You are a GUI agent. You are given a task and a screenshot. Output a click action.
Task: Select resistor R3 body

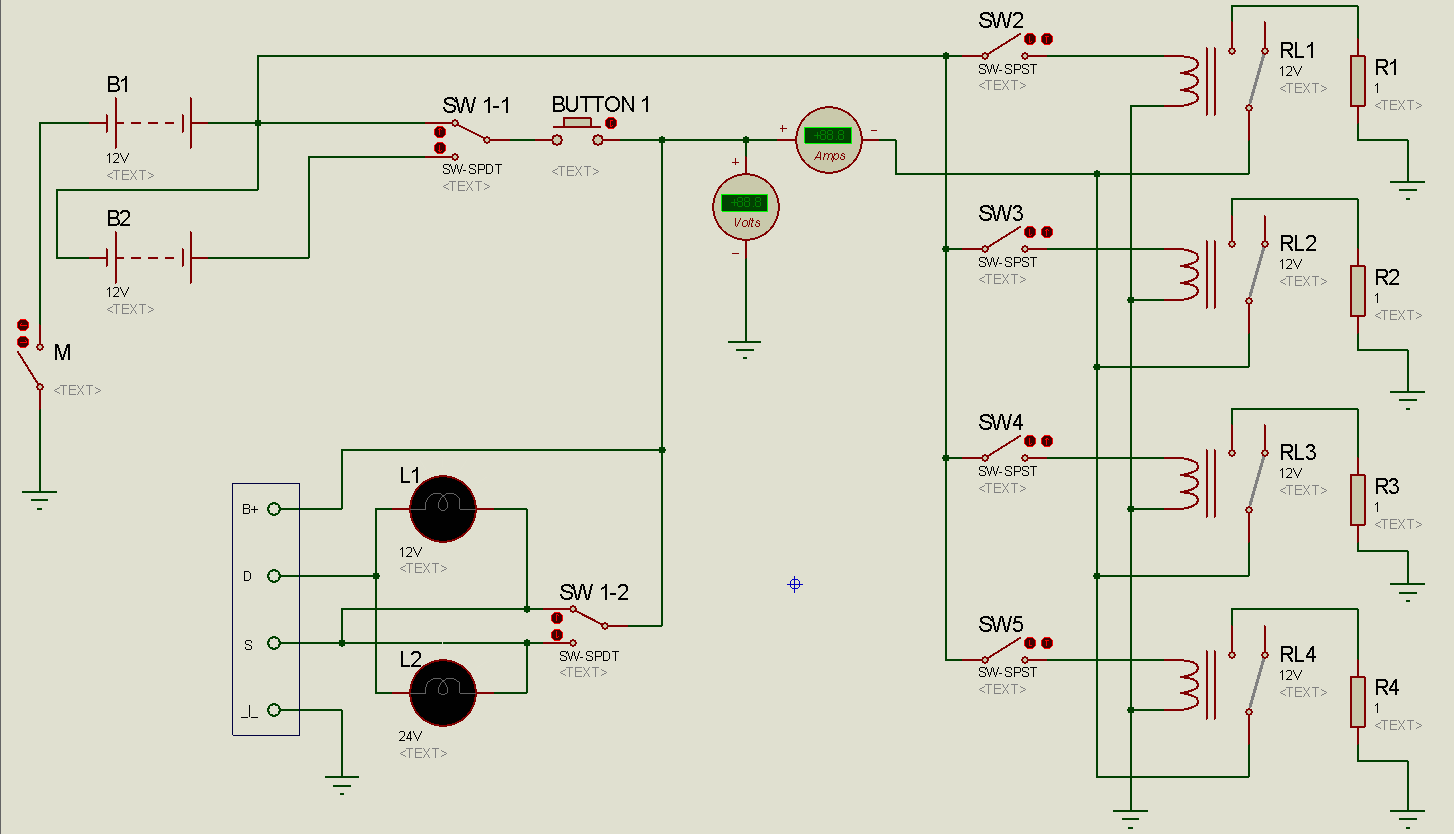(1358, 500)
